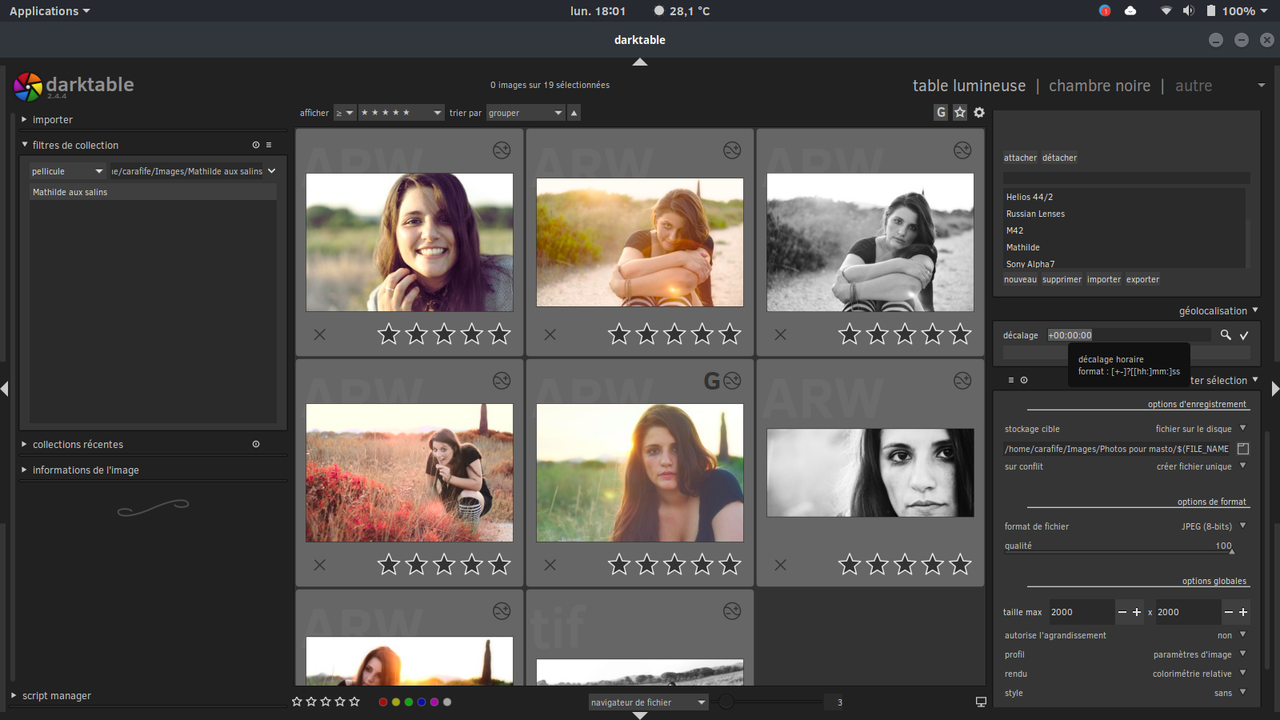Switch to chambre noire view
This screenshot has width=1280, height=720.
pyautogui.click(x=1100, y=86)
